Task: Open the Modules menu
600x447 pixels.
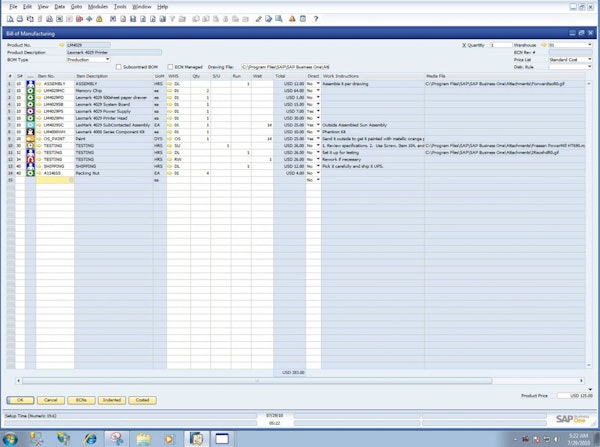Action: 97,6
